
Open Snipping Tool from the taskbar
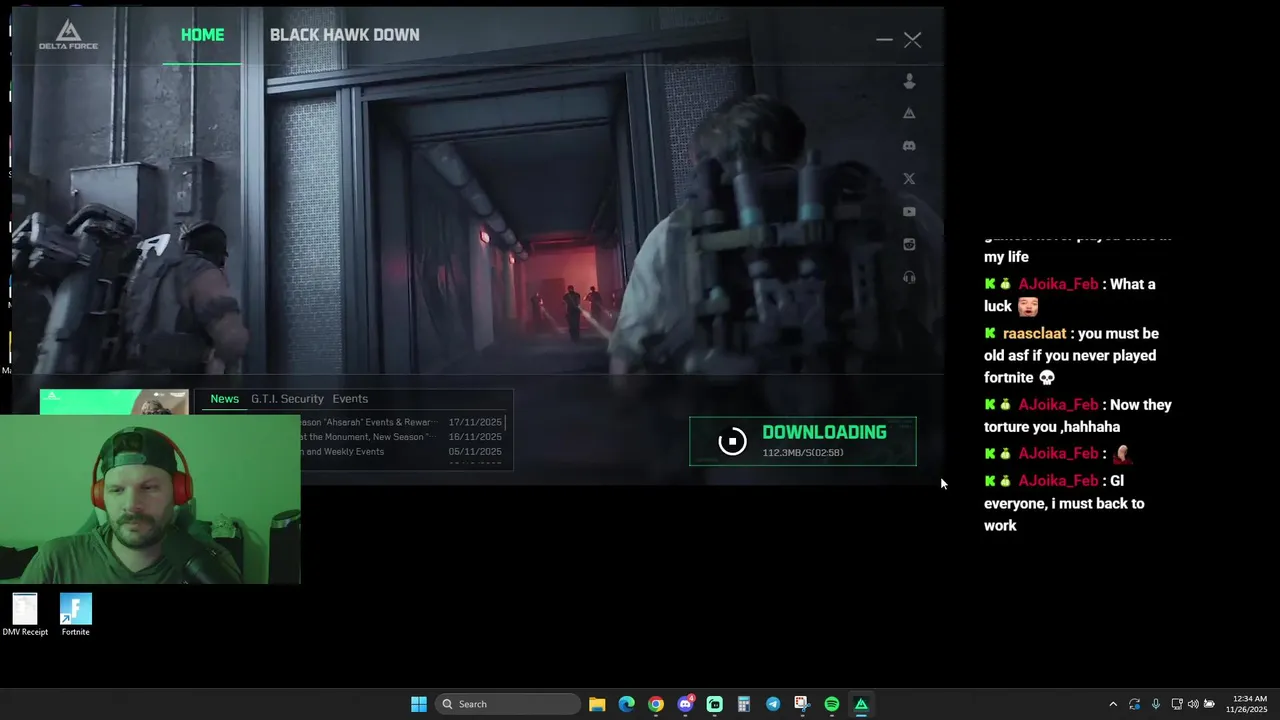(x=802, y=704)
